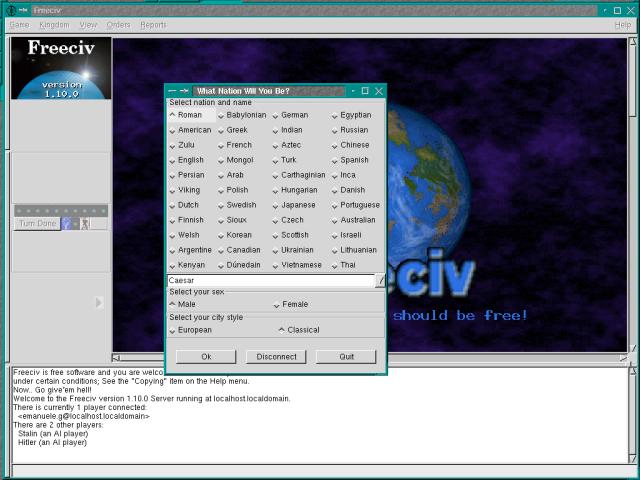Choose the Canadian nation
Screen dimensions: 640x480
point(240,250)
